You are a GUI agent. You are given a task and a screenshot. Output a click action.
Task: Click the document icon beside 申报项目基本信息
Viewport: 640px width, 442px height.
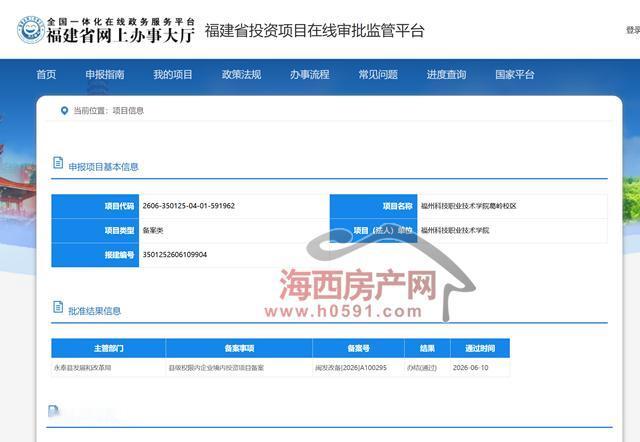point(58,162)
